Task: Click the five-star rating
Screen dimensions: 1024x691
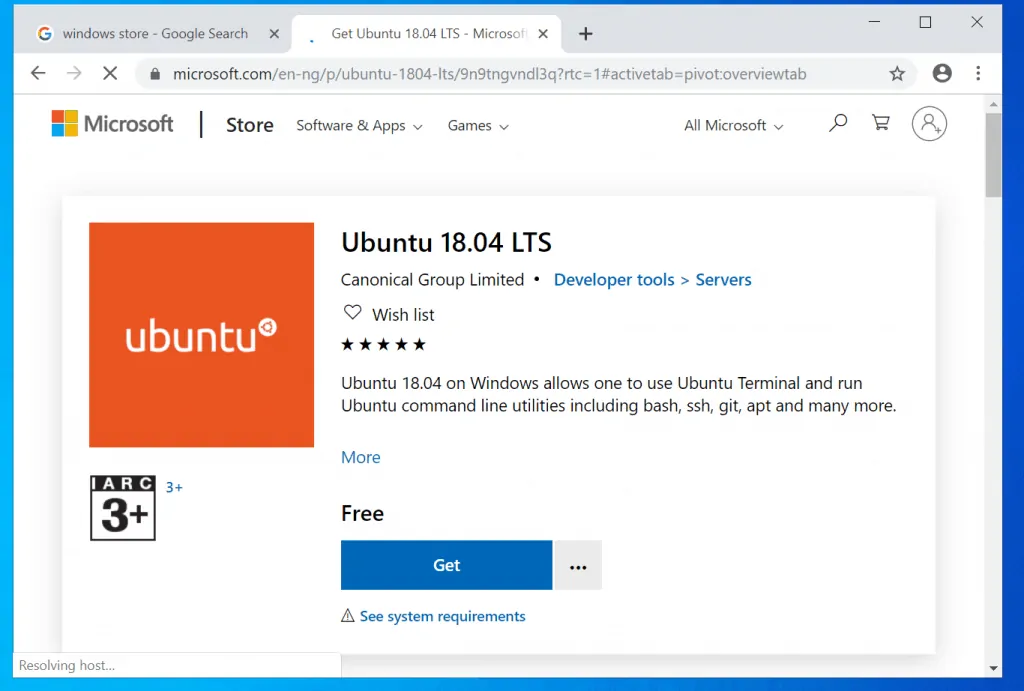Action: pyautogui.click(x=383, y=344)
